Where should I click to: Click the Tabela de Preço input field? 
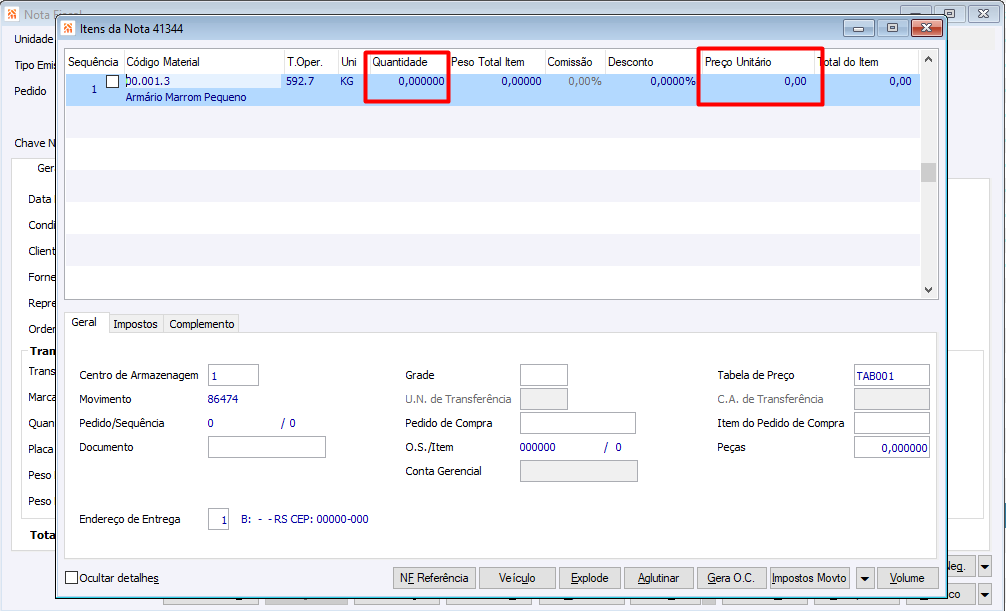(892, 375)
